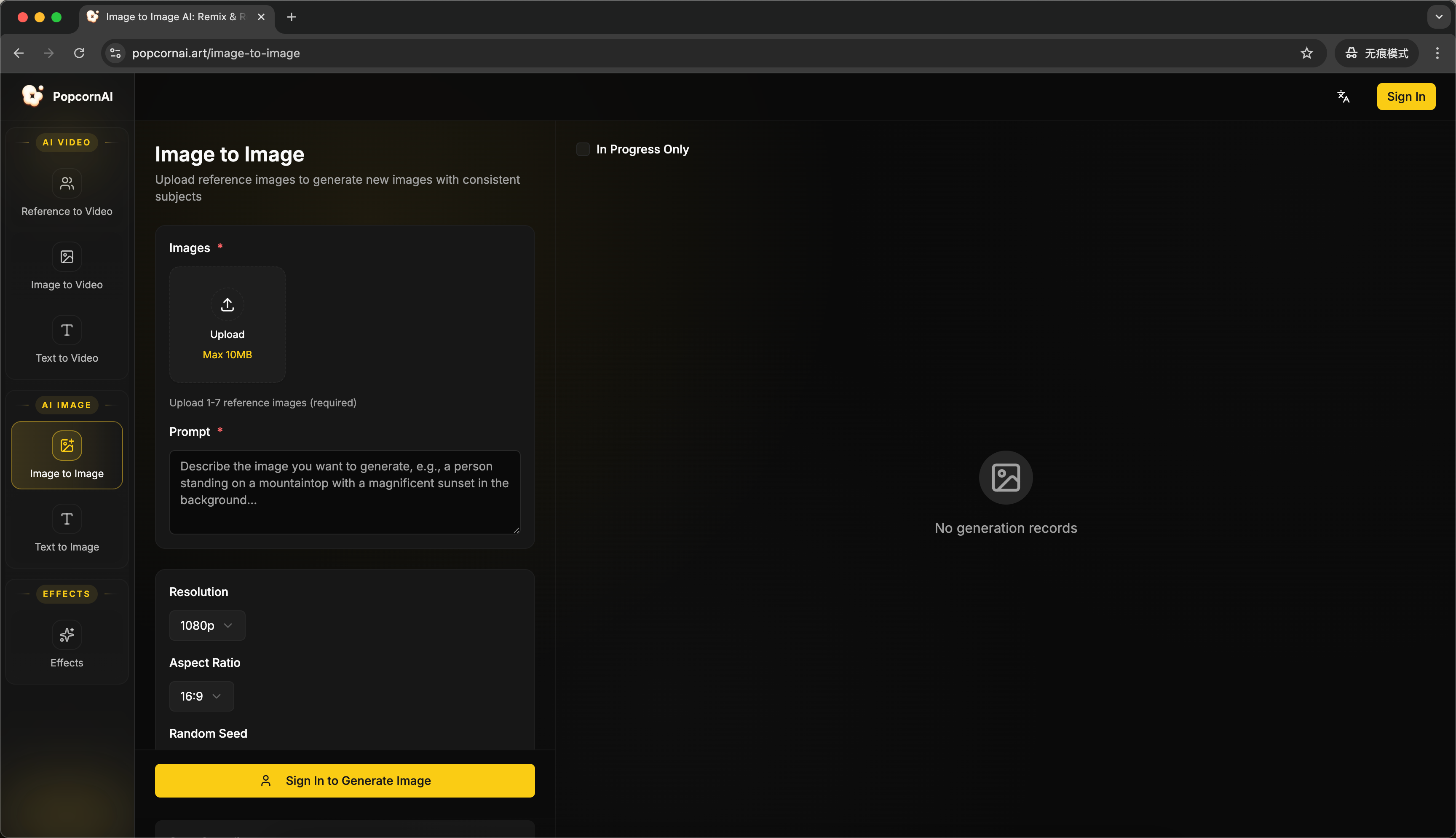Select the Text to Video tool
Image resolution: width=1456 pixels, height=838 pixels.
[66, 341]
